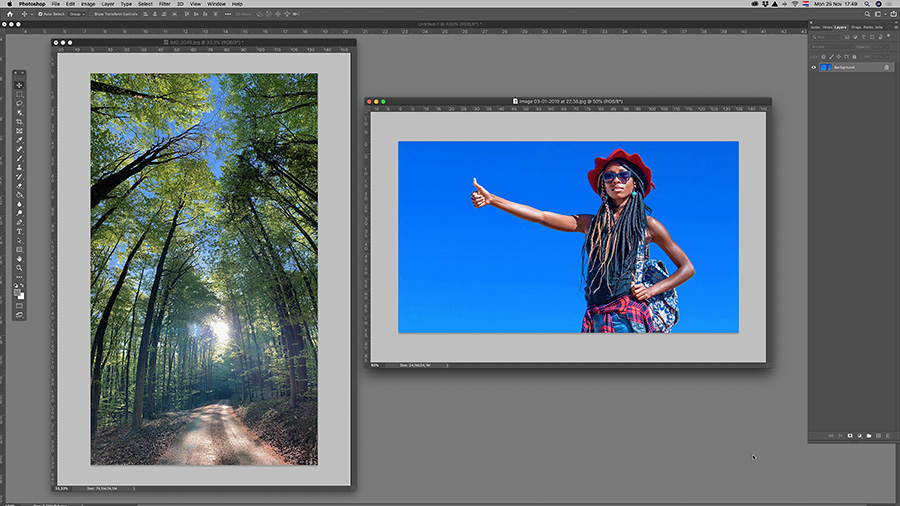900x506 pixels.
Task: Enable Show Transform Controls checkbox
Action: click(91, 14)
